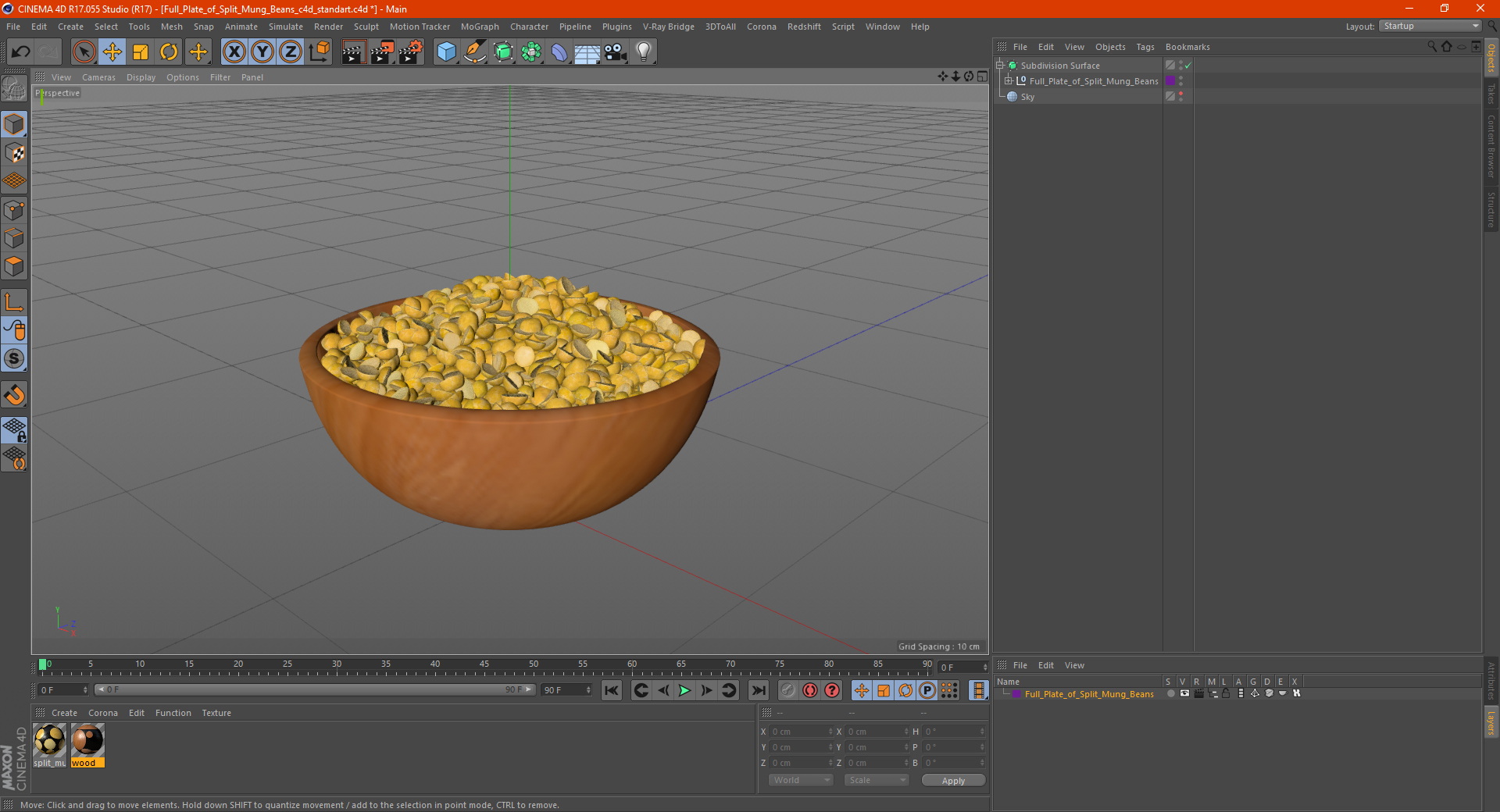This screenshot has width=1500, height=812.
Task: Switch to Polygons mode
Action: [14, 266]
